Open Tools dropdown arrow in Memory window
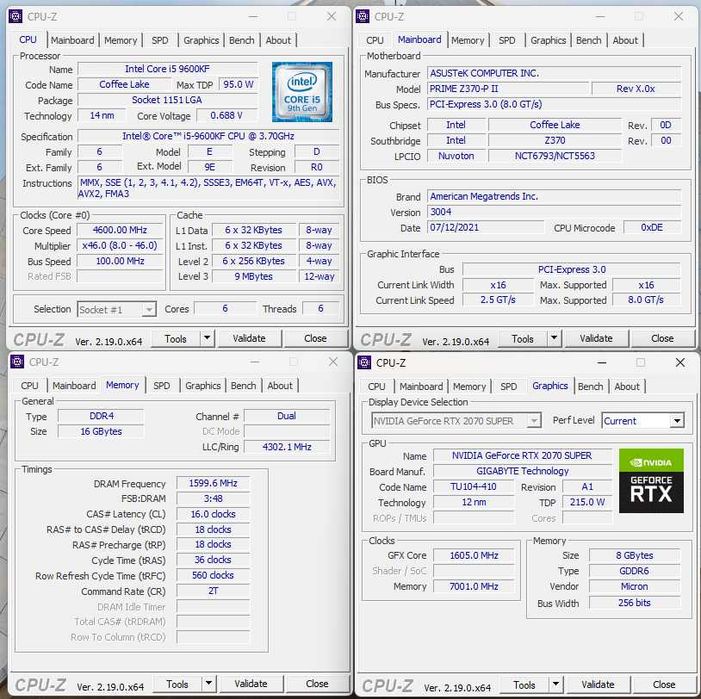Viewport: 701px width, 699px height. pyautogui.click(x=209, y=684)
